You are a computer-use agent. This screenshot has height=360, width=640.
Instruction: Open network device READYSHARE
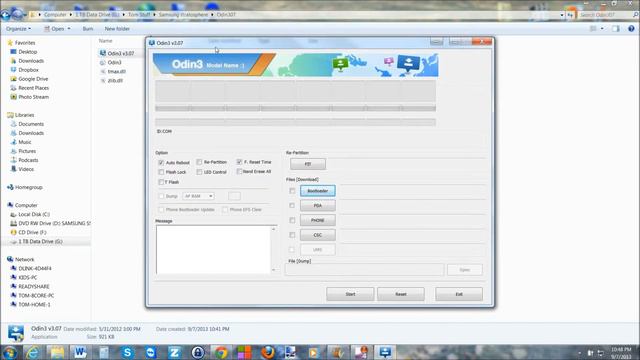(30, 287)
